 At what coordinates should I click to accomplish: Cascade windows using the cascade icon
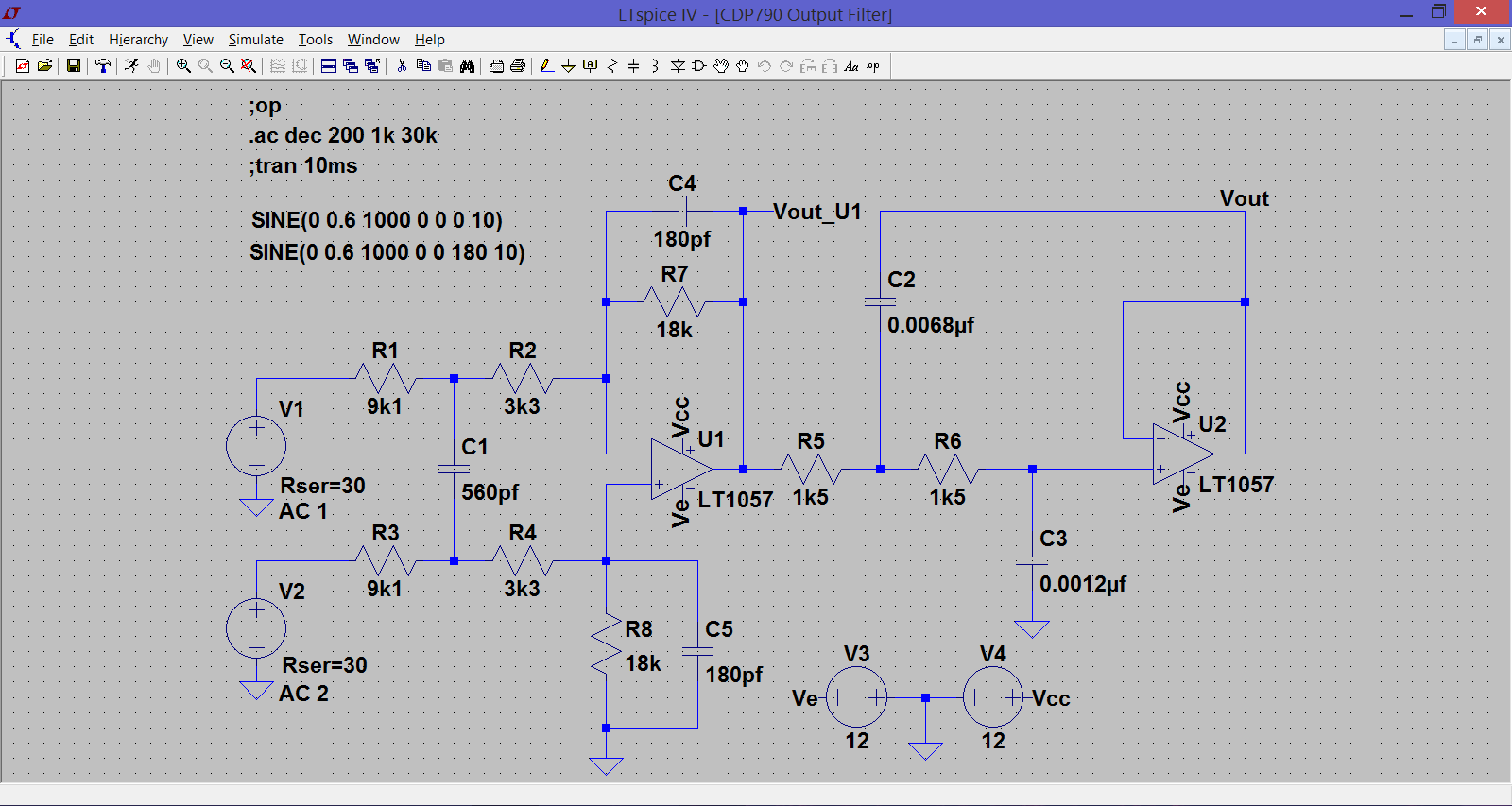(351, 66)
